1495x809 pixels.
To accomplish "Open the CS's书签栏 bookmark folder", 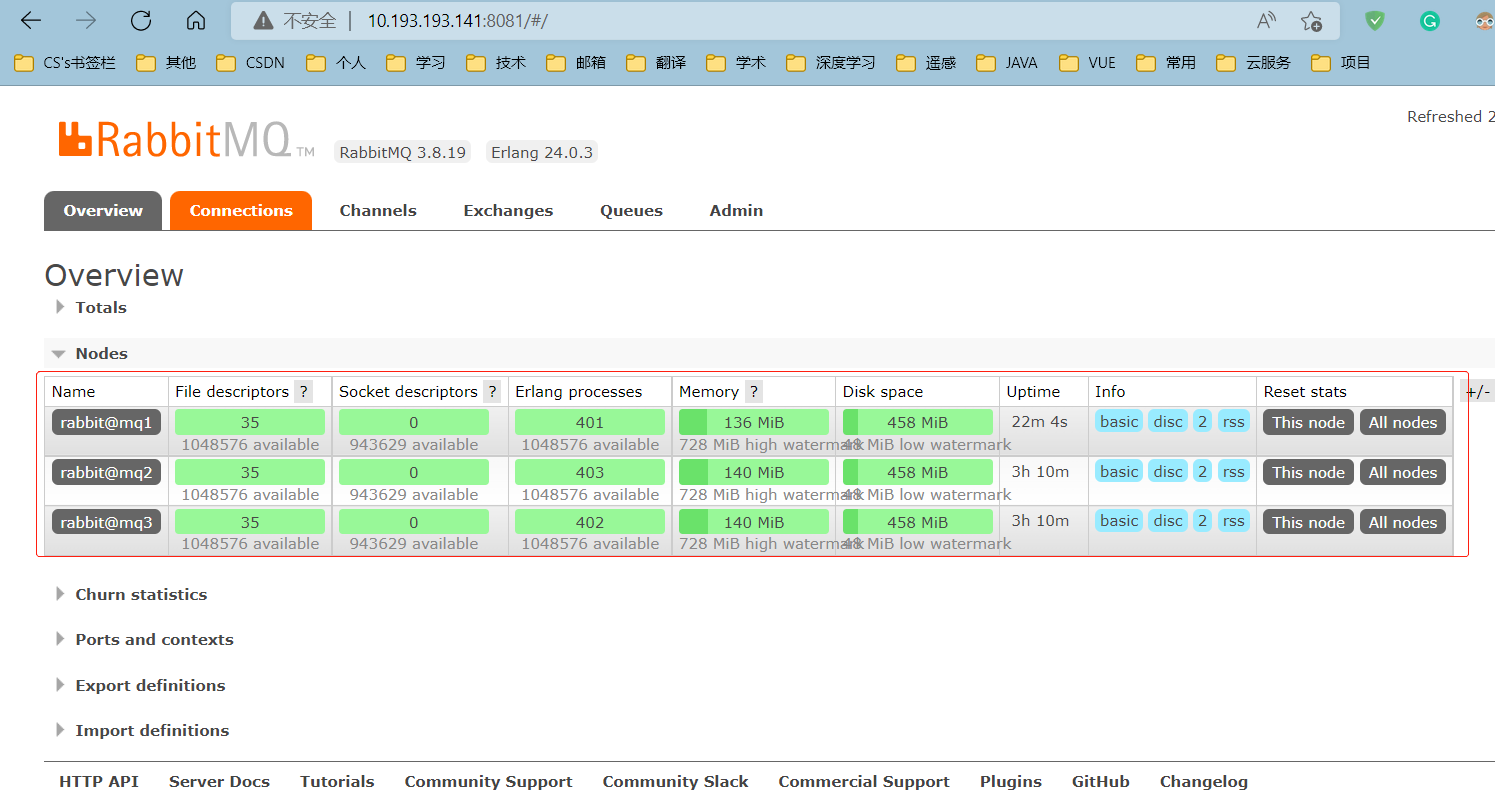I will (66, 63).
